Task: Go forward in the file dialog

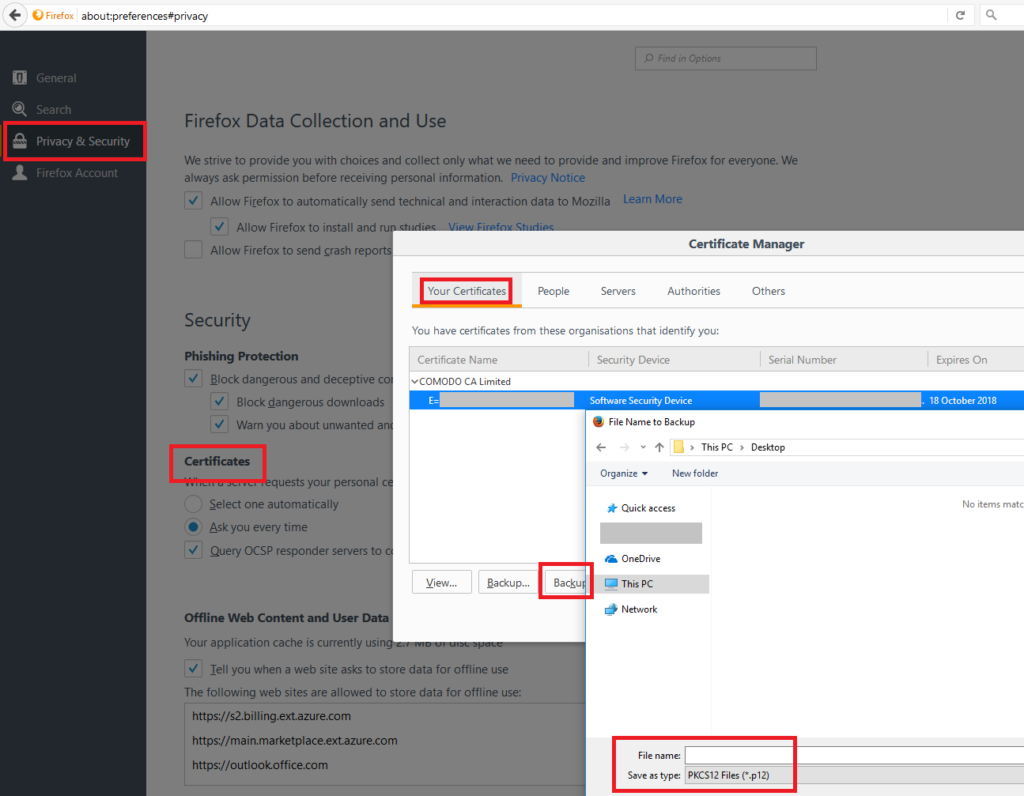Action: (x=624, y=447)
